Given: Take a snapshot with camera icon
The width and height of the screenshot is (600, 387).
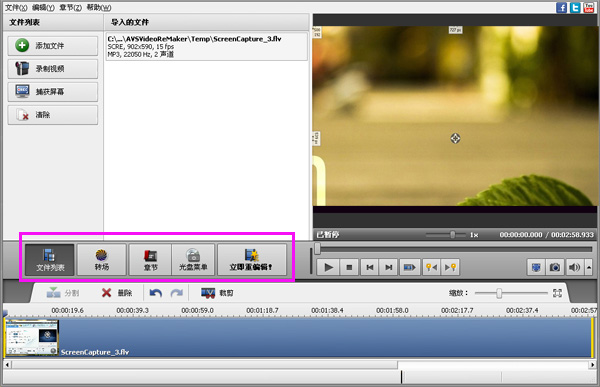Looking at the screenshot, I should pos(555,267).
